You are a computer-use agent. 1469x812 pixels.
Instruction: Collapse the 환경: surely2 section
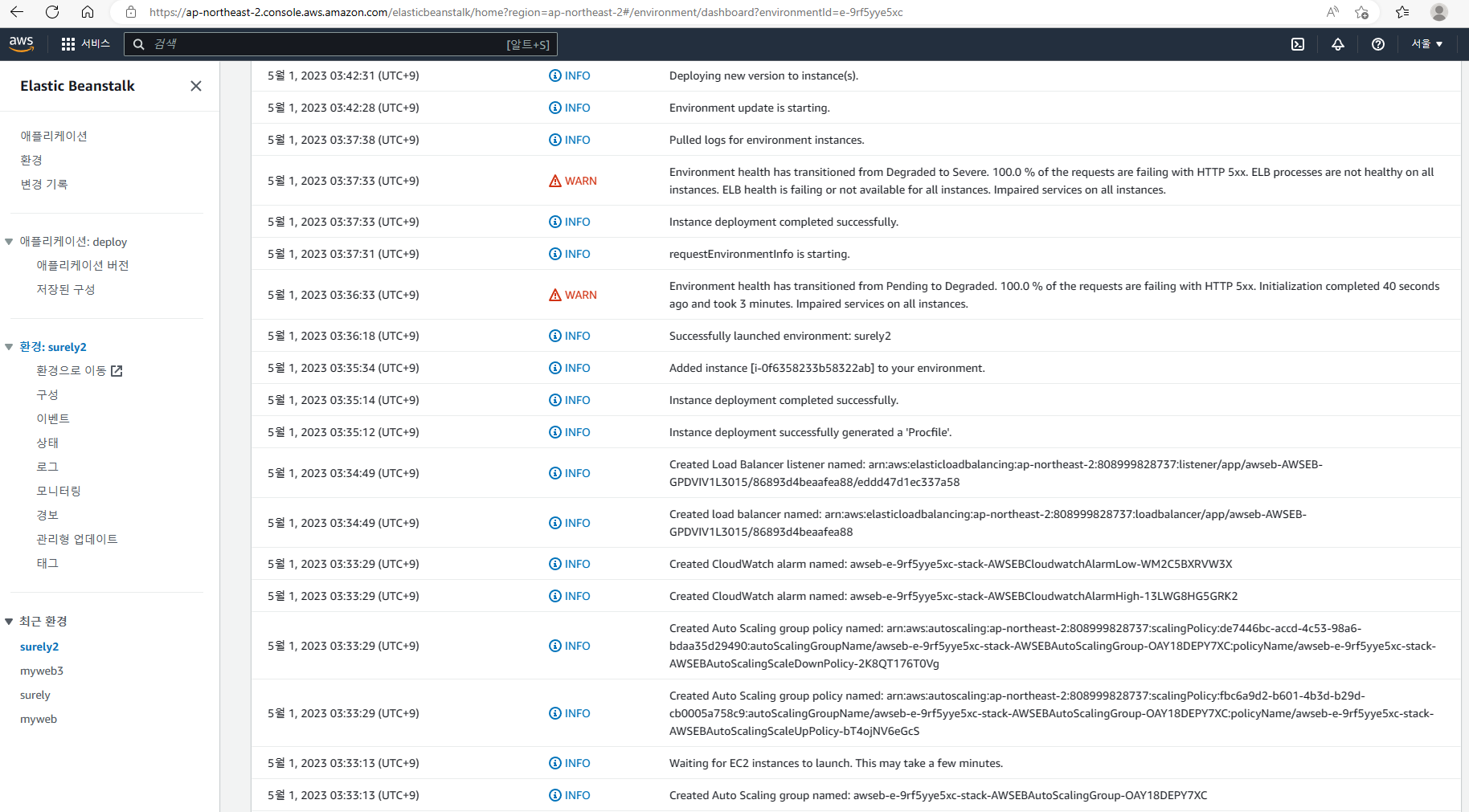9,347
